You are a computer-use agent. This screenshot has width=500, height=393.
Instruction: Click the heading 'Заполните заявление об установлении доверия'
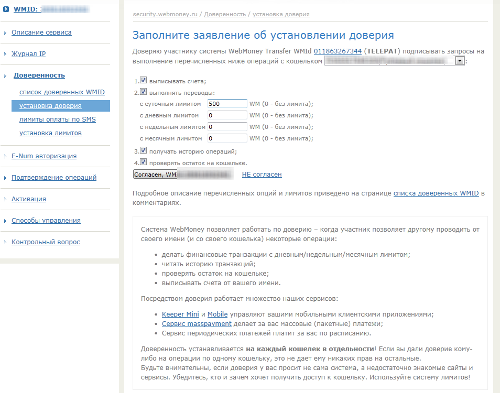(x=263, y=35)
